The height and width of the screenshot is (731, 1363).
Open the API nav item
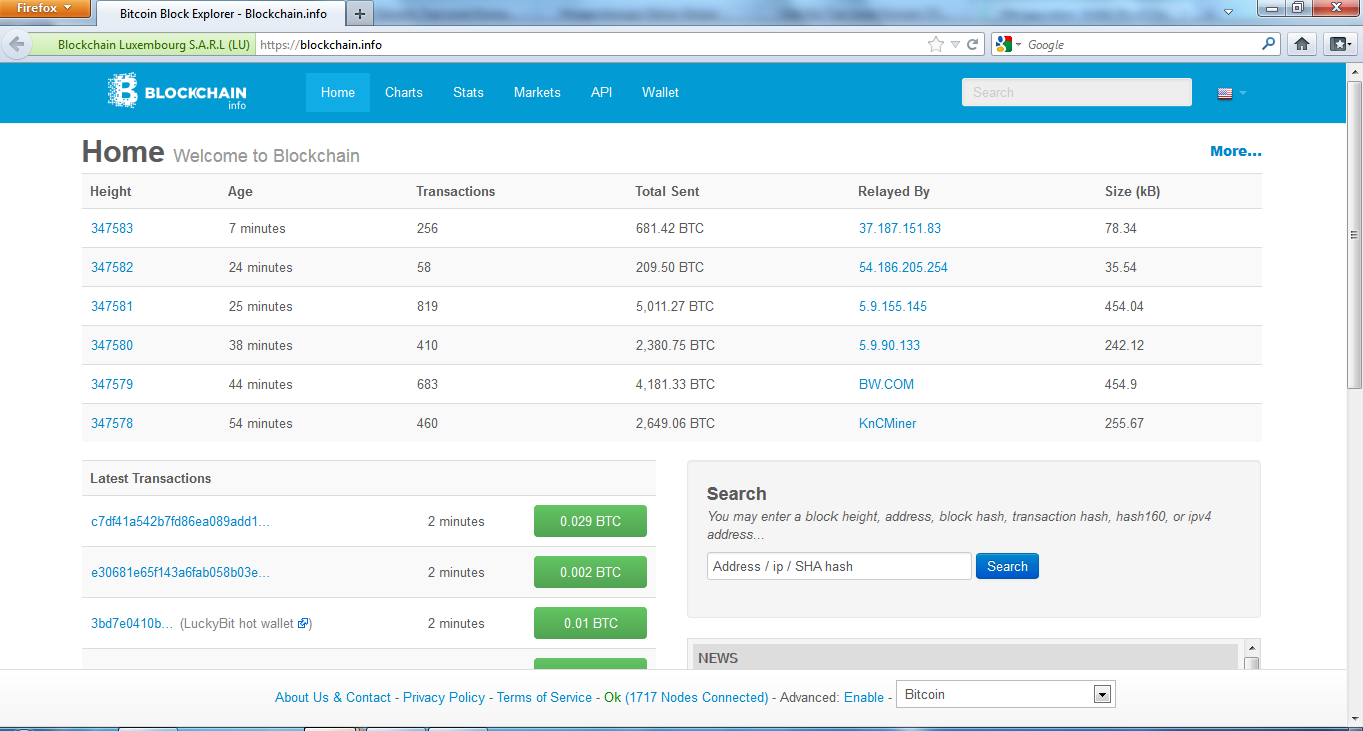coord(601,92)
